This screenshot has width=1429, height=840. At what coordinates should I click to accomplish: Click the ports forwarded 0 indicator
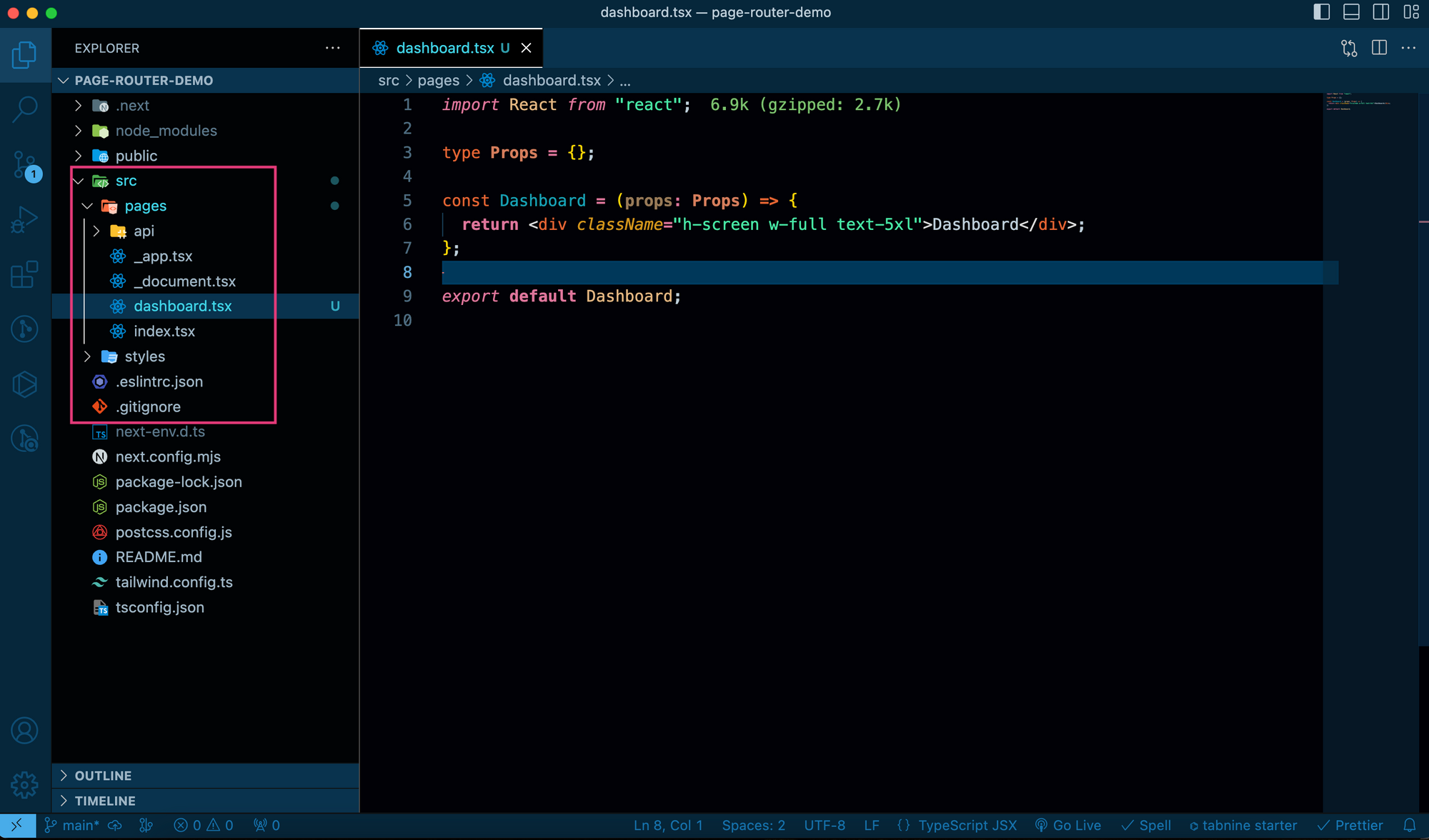click(267, 825)
